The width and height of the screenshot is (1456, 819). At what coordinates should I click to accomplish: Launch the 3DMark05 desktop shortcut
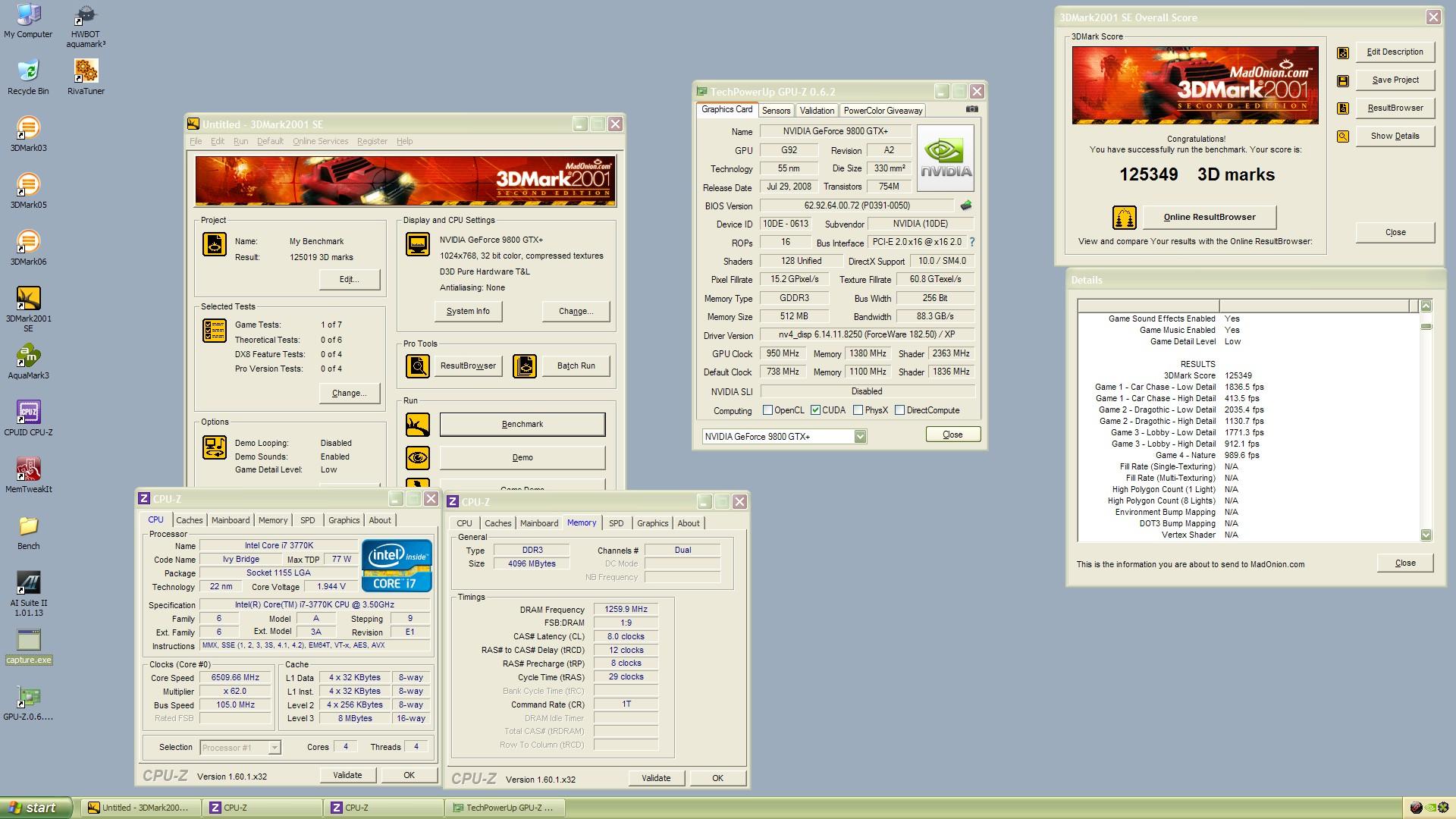(28, 191)
